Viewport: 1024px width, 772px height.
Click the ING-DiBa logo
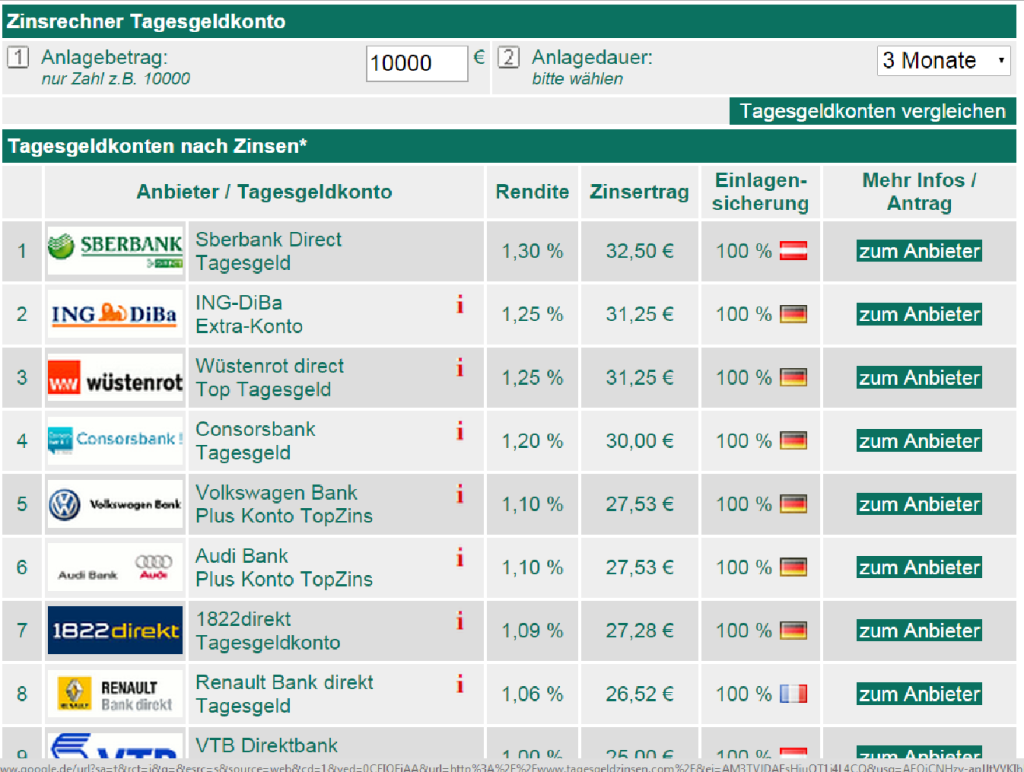(x=115, y=314)
